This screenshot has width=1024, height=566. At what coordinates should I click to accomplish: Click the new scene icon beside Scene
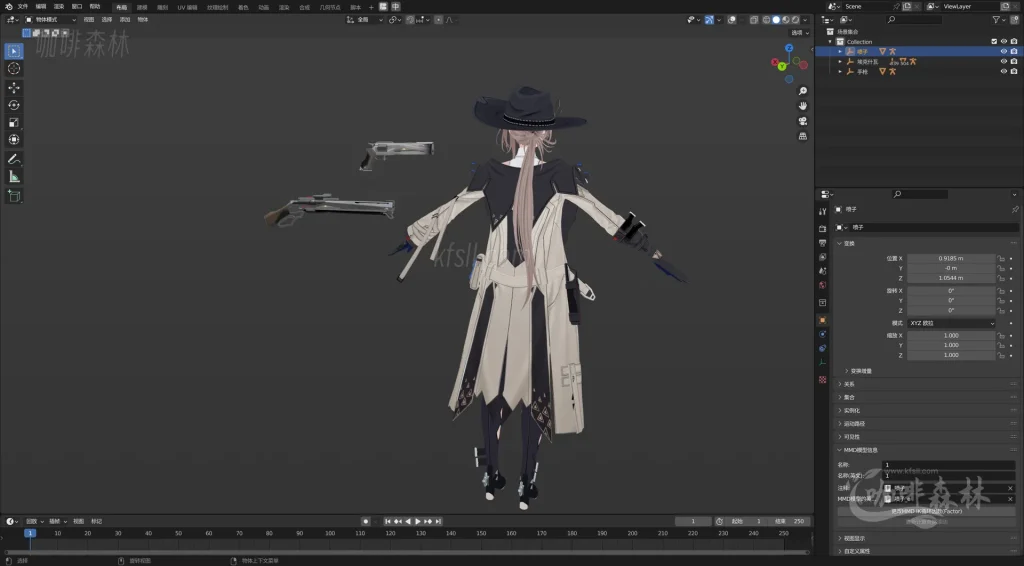coord(907,7)
